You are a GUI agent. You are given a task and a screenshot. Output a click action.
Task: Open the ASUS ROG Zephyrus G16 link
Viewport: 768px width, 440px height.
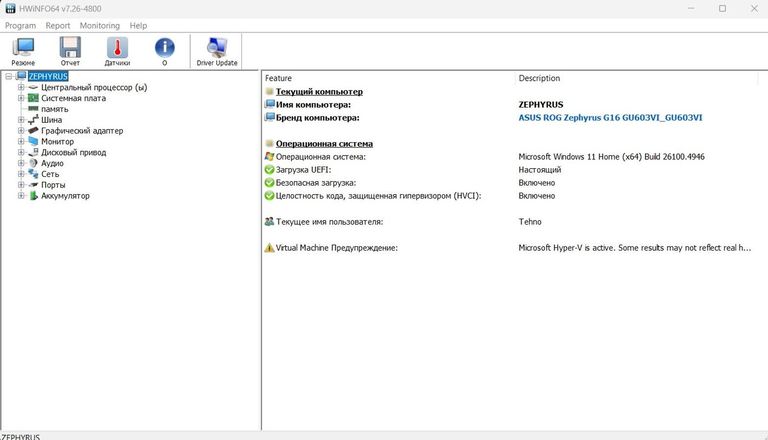(x=610, y=117)
